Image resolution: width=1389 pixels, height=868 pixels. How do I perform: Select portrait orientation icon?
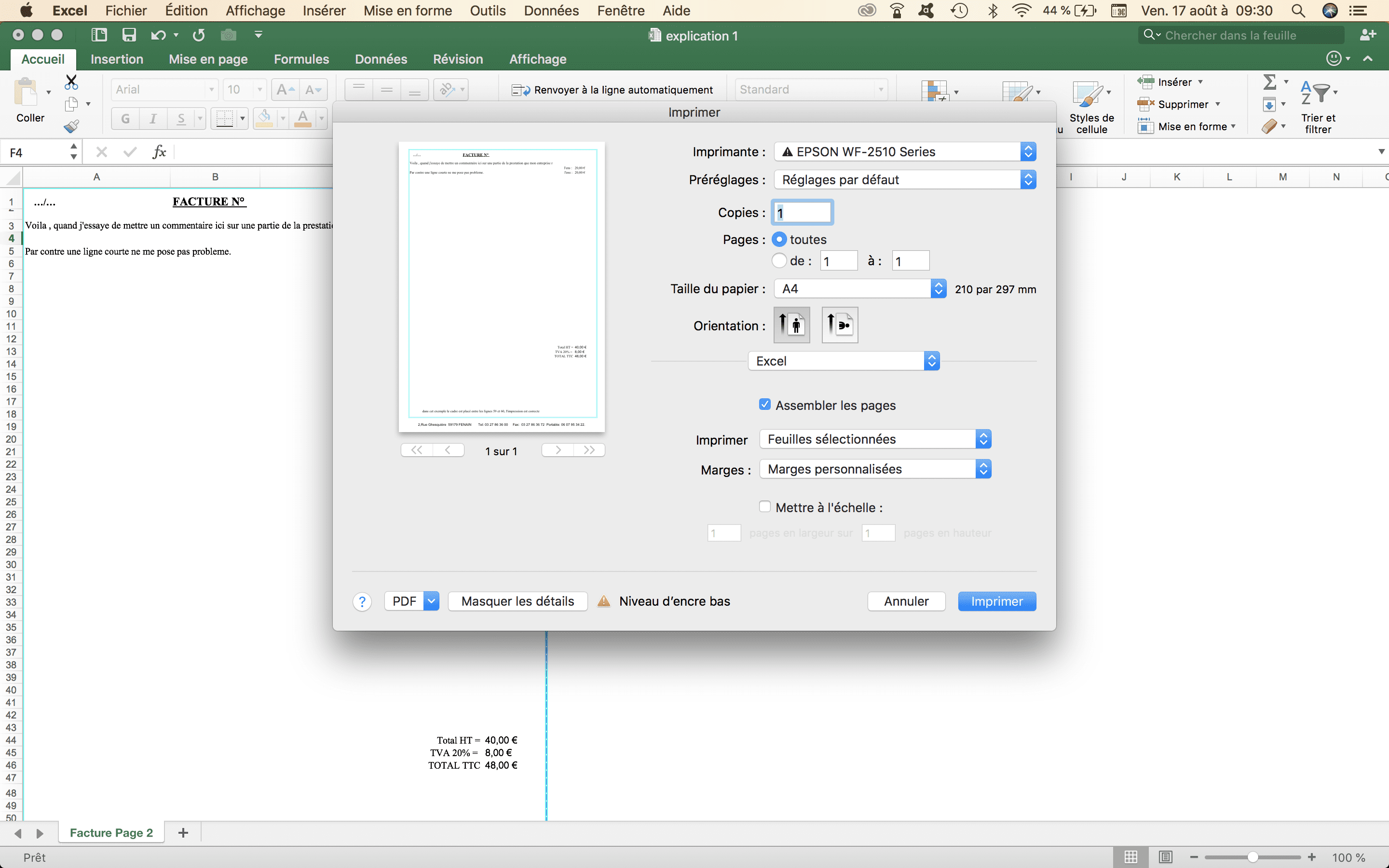(791, 325)
